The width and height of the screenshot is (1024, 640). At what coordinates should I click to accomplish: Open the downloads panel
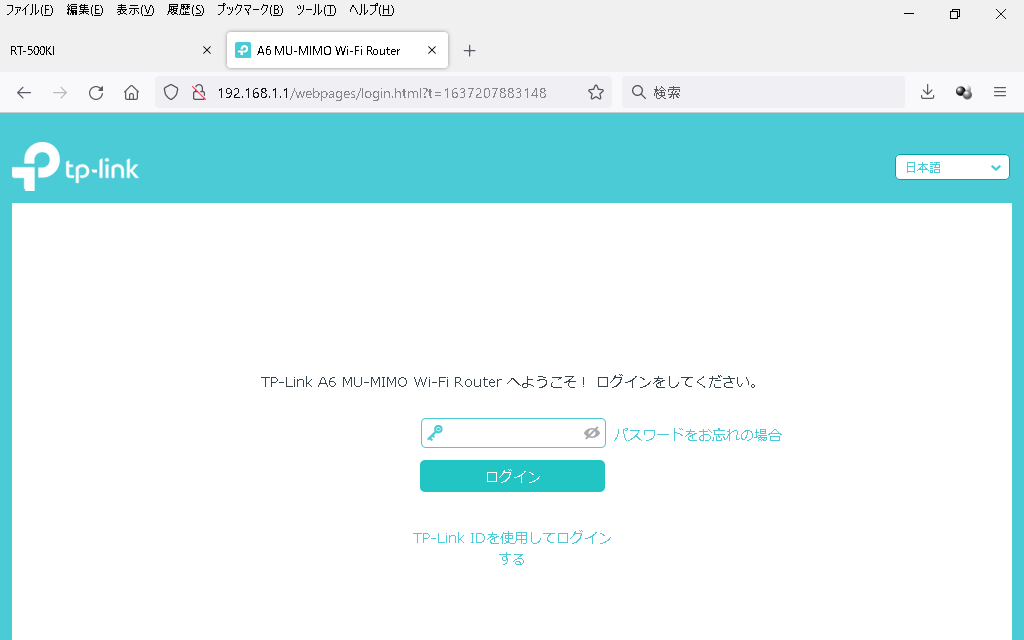coord(927,93)
